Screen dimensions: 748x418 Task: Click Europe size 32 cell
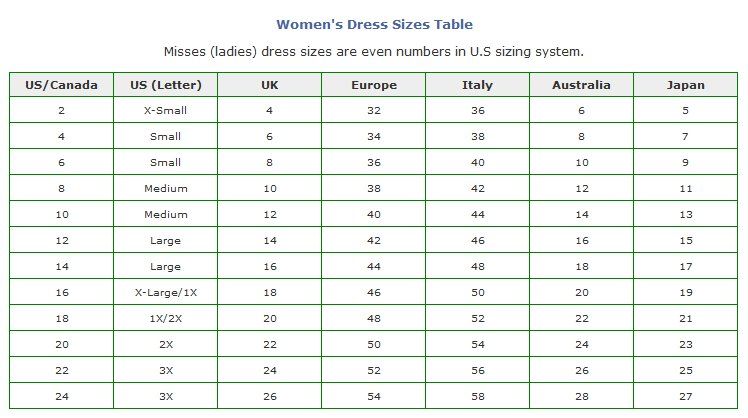[374, 110]
